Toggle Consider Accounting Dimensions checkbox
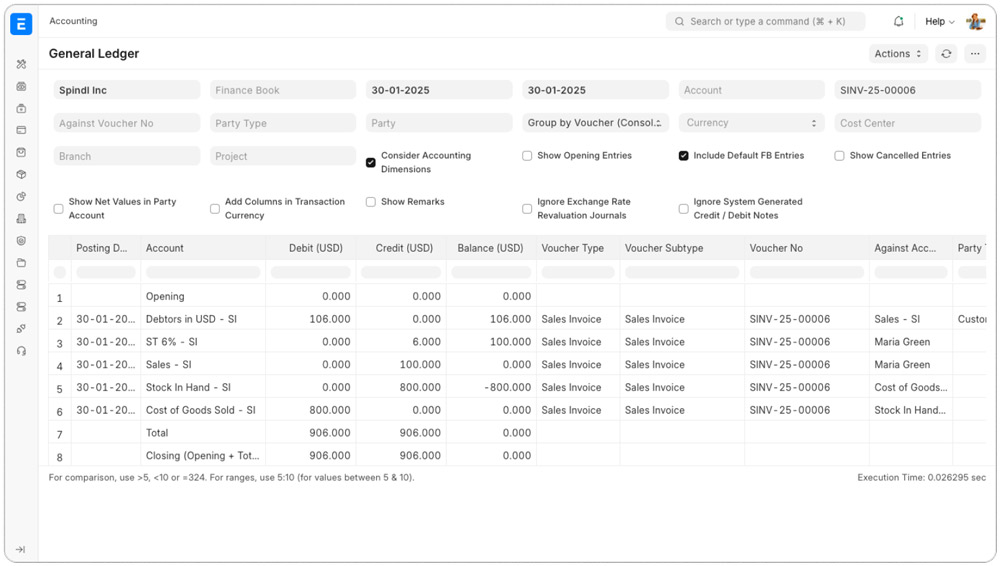 [x=371, y=162]
